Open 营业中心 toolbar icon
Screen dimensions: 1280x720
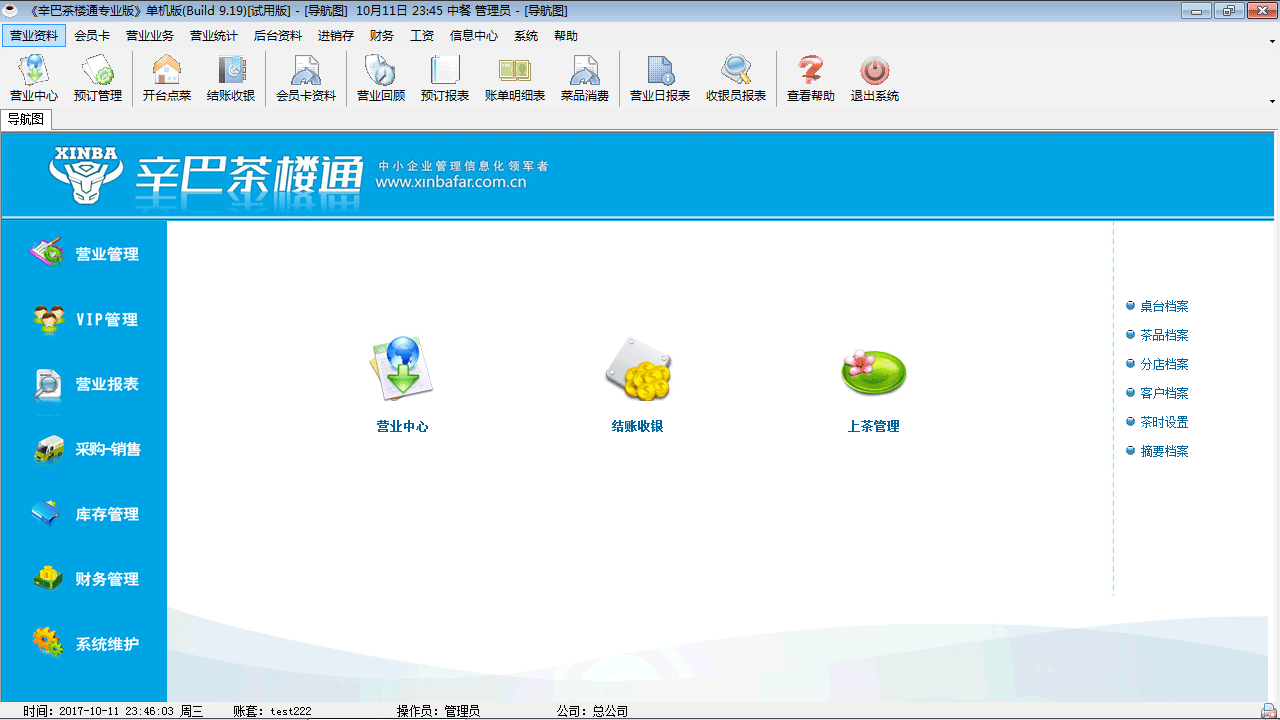coord(33,79)
